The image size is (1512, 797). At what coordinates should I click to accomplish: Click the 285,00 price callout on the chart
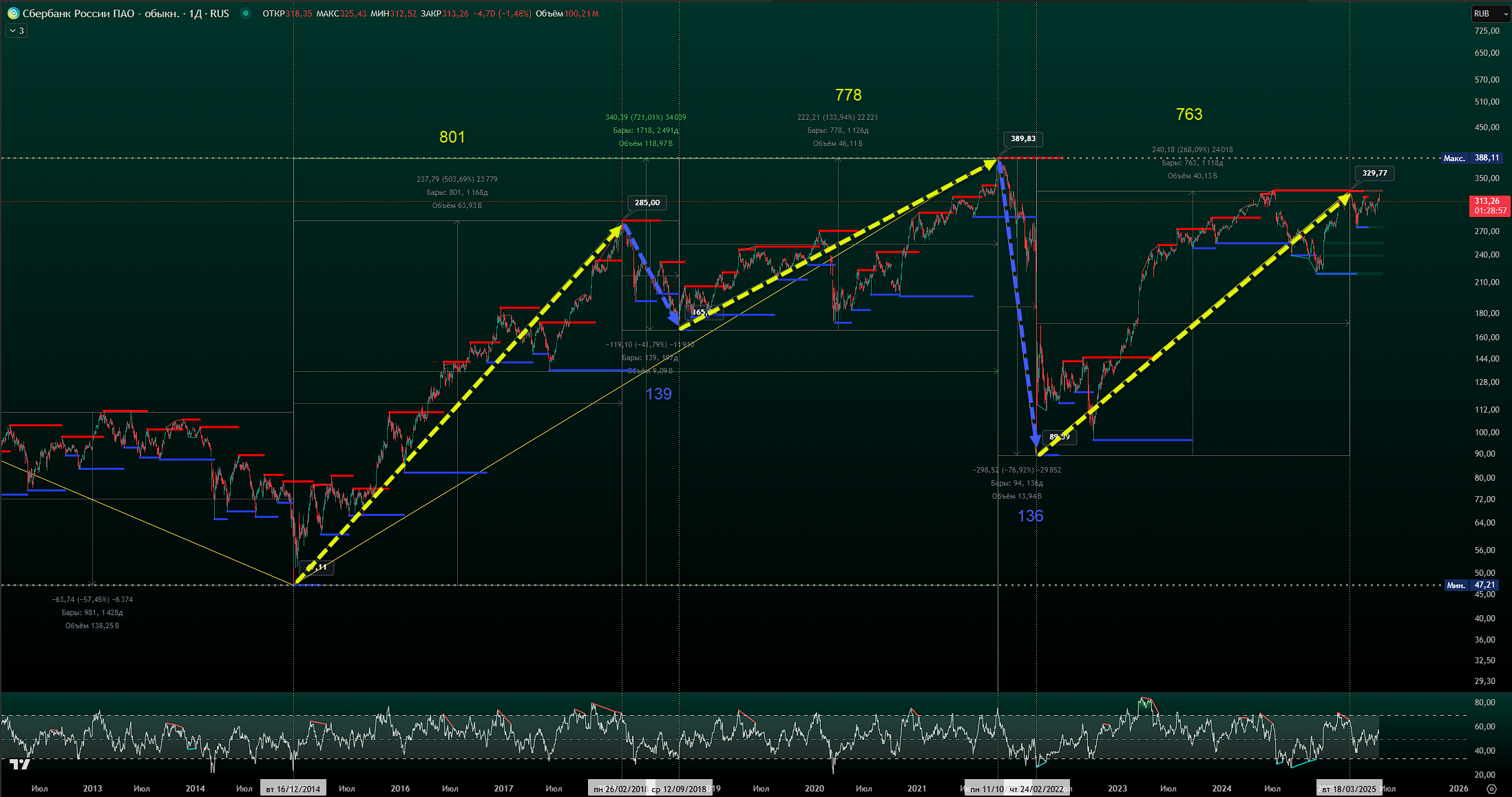click(647, 203)
